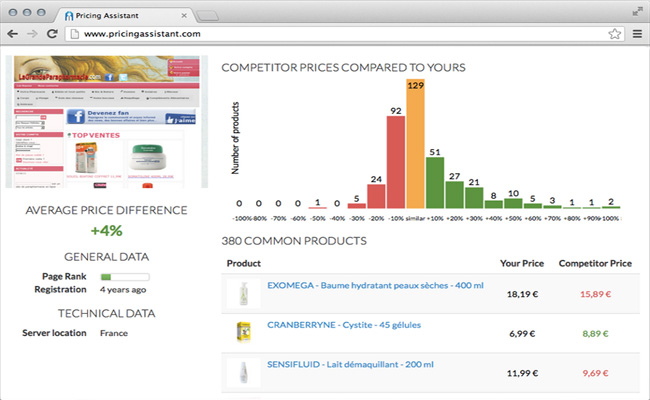Screen dimensions: 650x400
Task: Open EXOMEGA Baume hydratant product link
Action: 375,285
